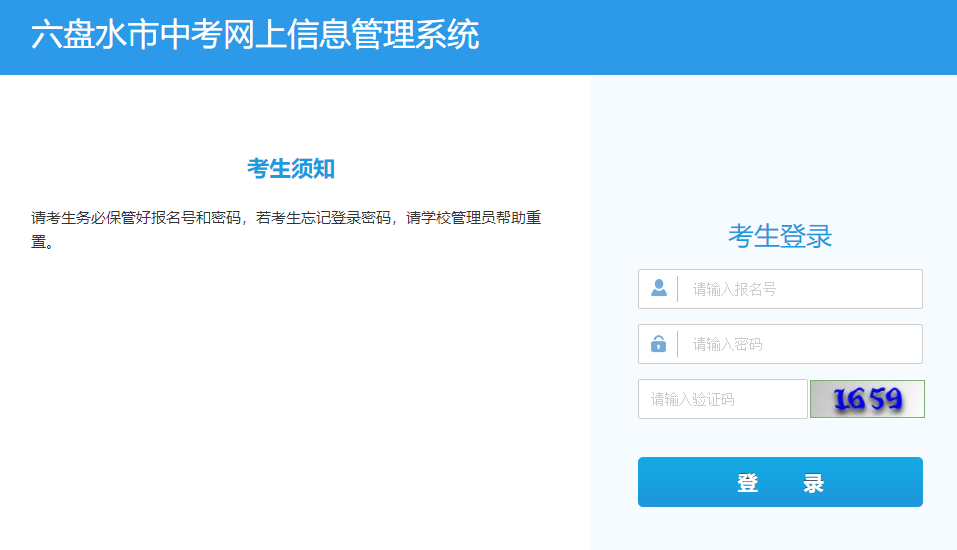
Task: Click the 考生须知 heading
Action: point(291,168)
